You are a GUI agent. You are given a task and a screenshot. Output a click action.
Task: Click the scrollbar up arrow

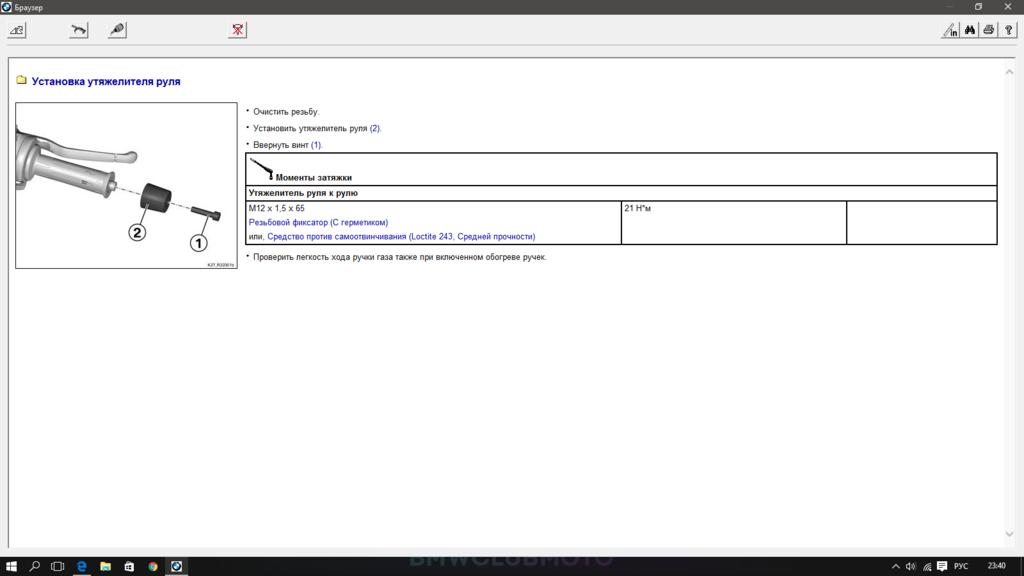[1009, 72]
